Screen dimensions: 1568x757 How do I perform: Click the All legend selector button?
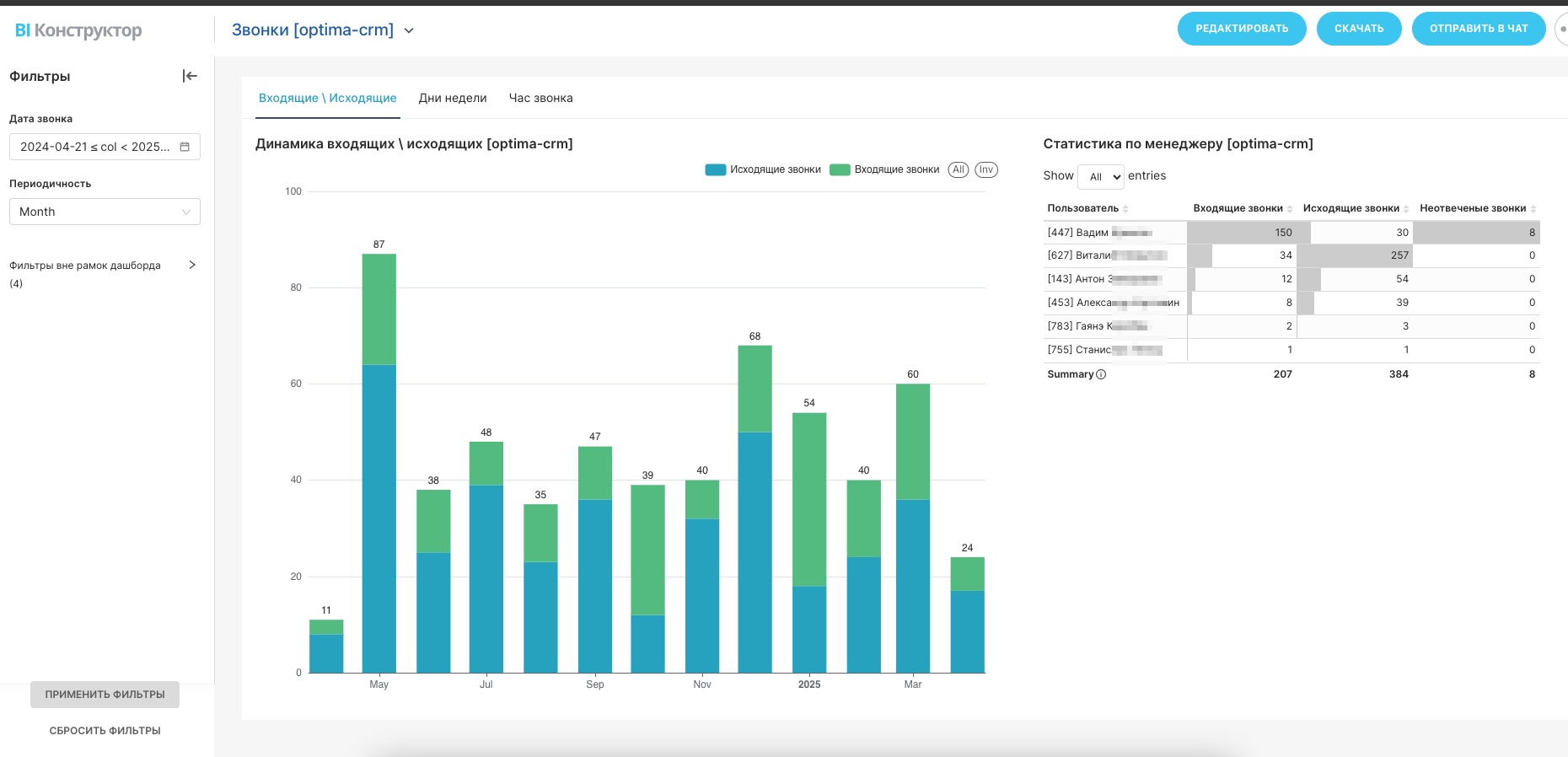(959, 169)
